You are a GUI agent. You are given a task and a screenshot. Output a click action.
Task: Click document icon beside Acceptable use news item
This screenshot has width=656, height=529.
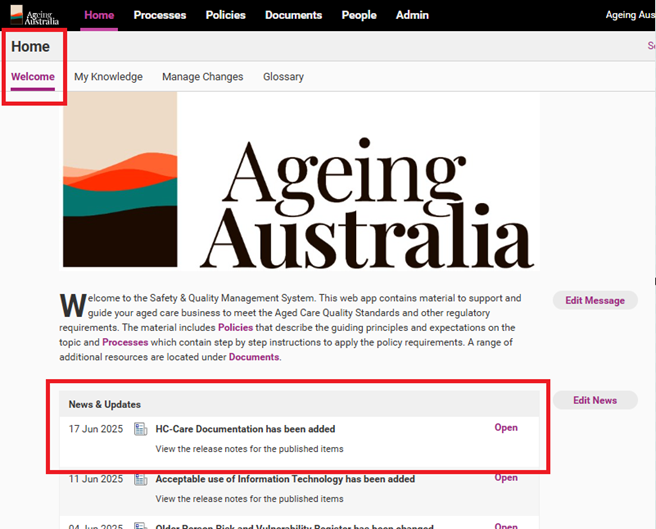(x=140, y=480)
